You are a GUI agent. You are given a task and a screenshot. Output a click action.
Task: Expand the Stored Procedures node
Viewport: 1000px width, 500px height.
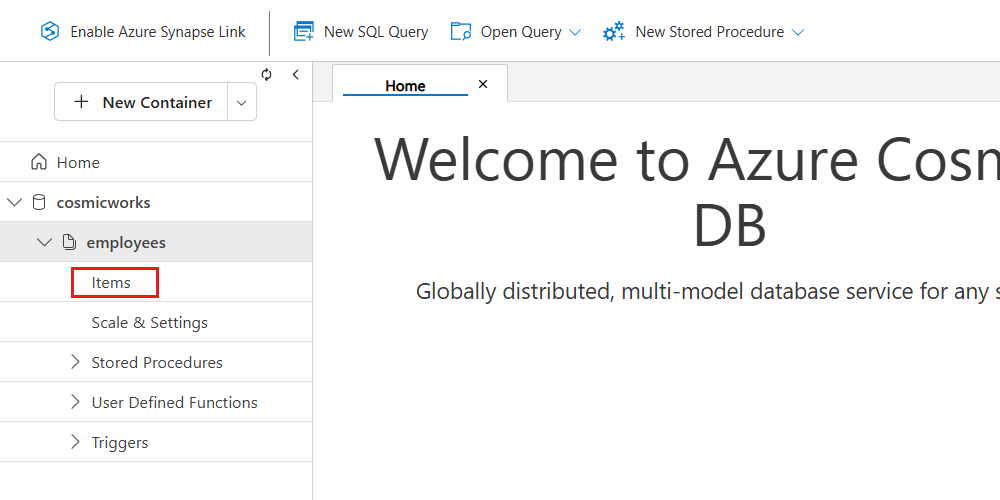[75, 362]
